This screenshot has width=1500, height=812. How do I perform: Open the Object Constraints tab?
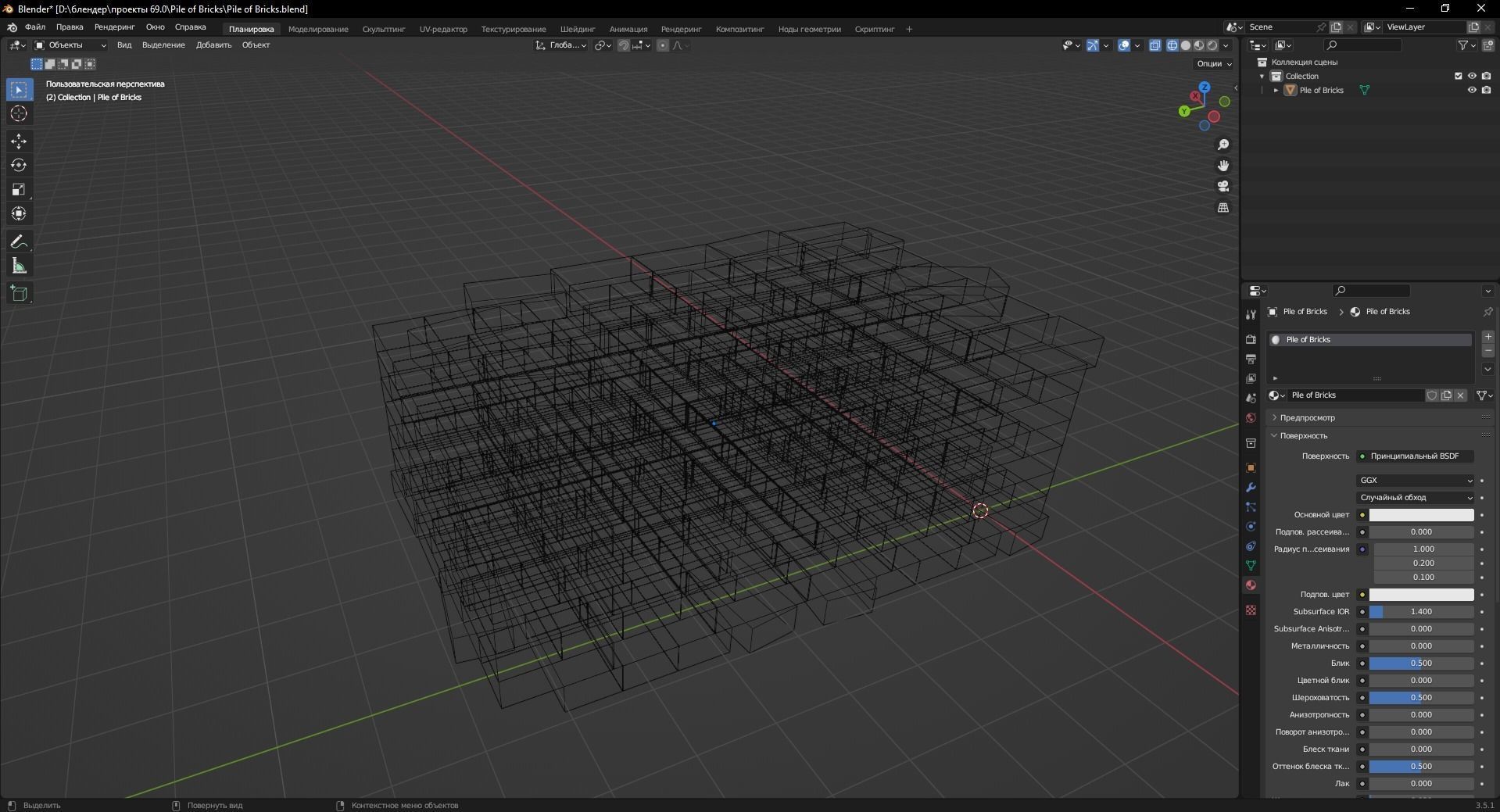click(1251, 546)
